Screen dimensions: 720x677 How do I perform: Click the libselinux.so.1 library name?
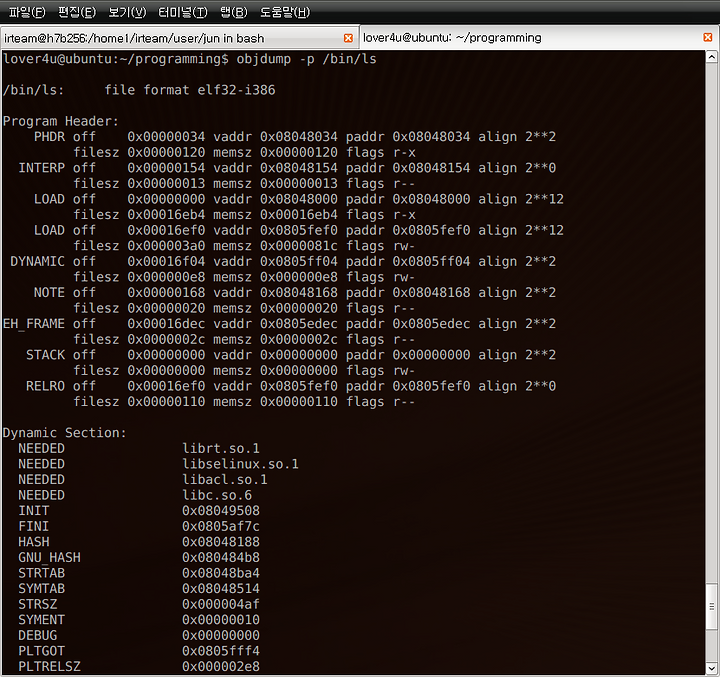click(x=241, y=464)
